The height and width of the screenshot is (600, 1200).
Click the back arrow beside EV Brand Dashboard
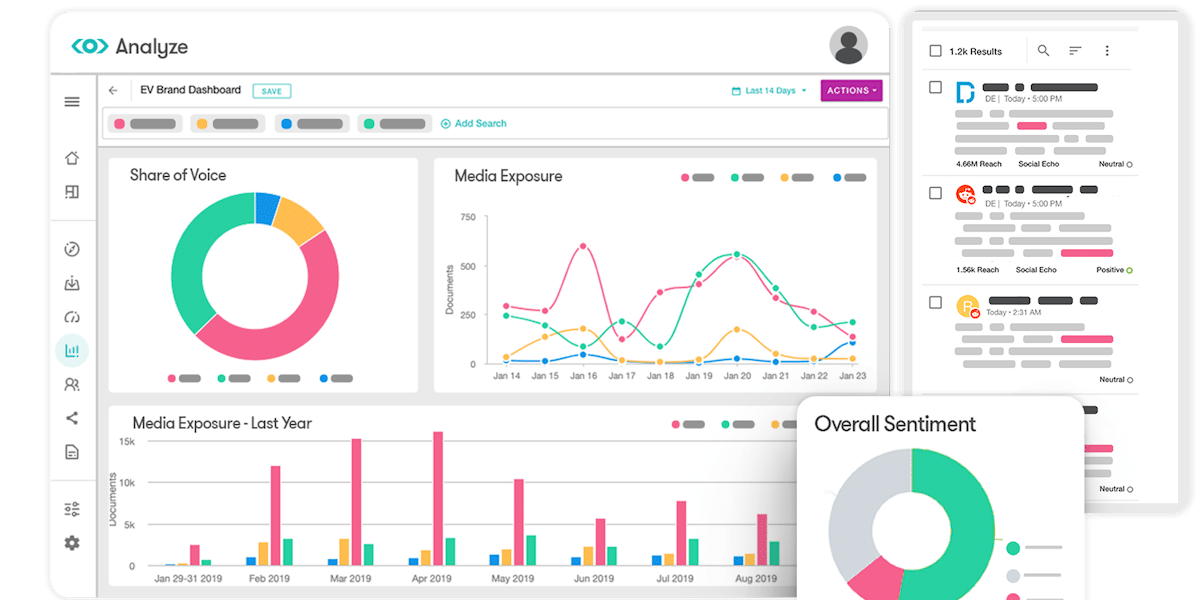[x=113, y=91]
